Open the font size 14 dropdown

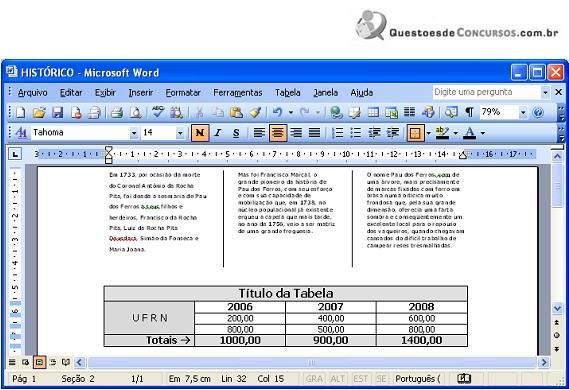click(x=180, y=133)
